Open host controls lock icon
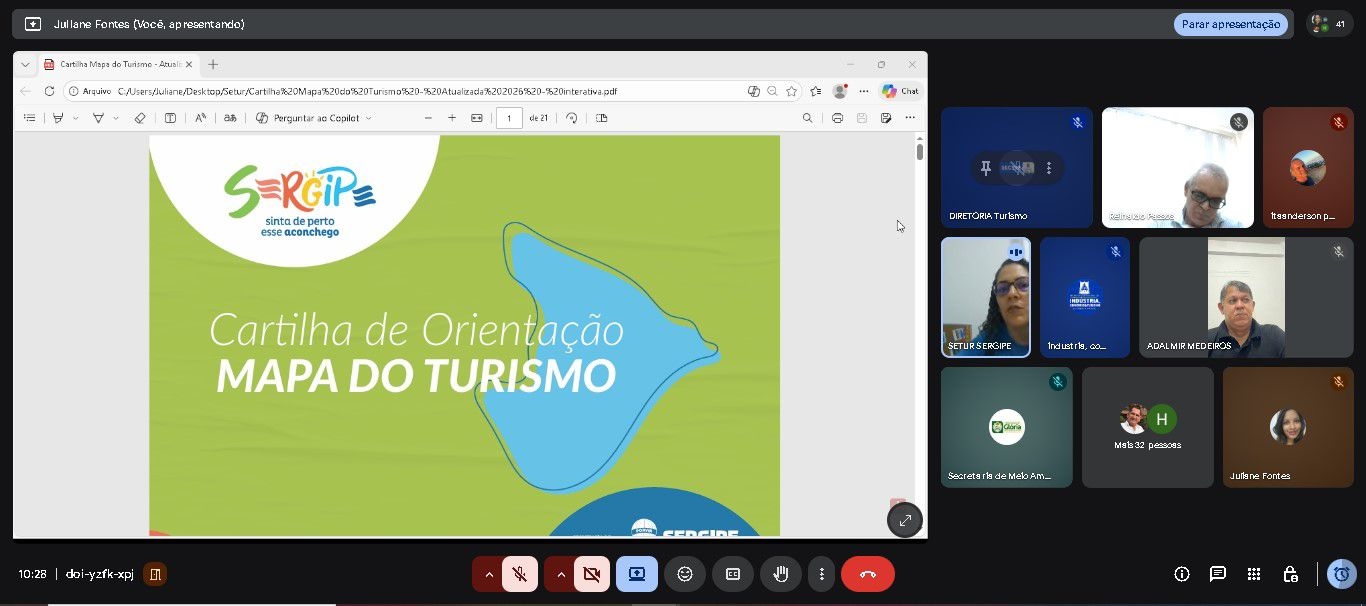 1291,574
